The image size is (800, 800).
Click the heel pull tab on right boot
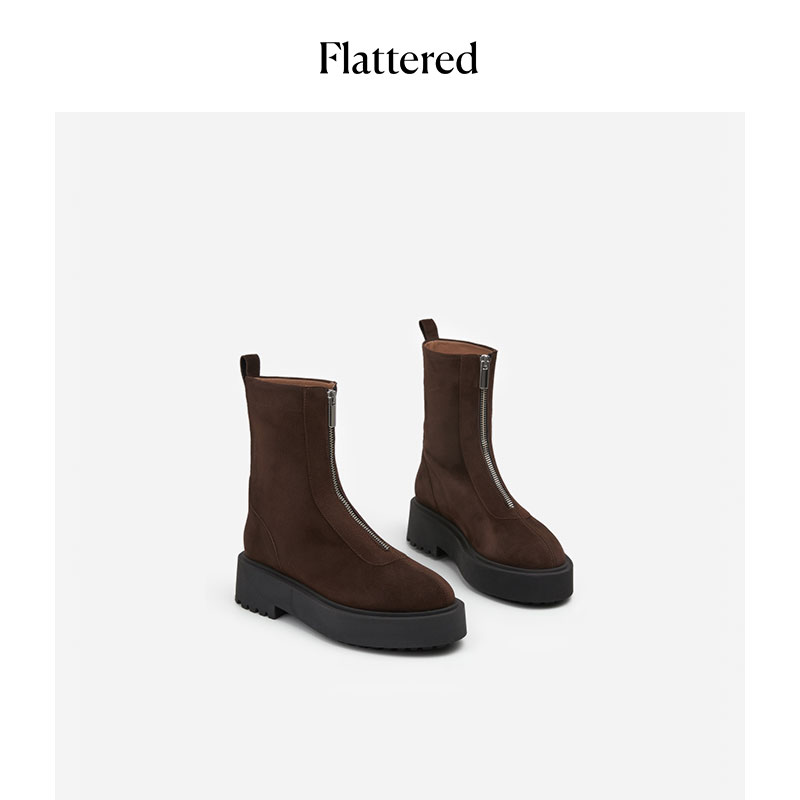tap(429, 330)
